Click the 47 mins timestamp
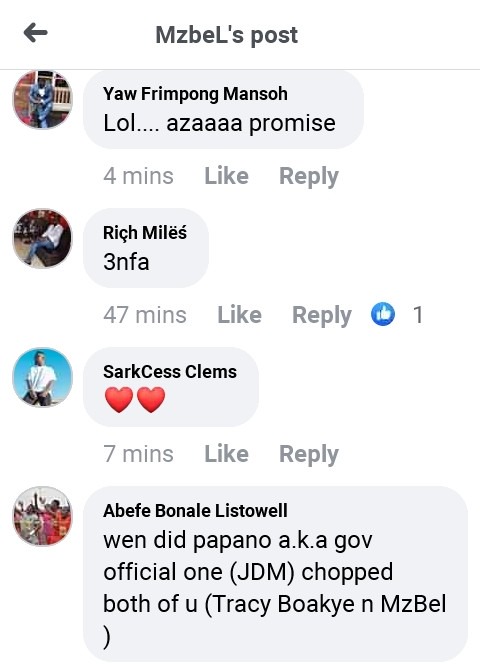 pos(145,315)
